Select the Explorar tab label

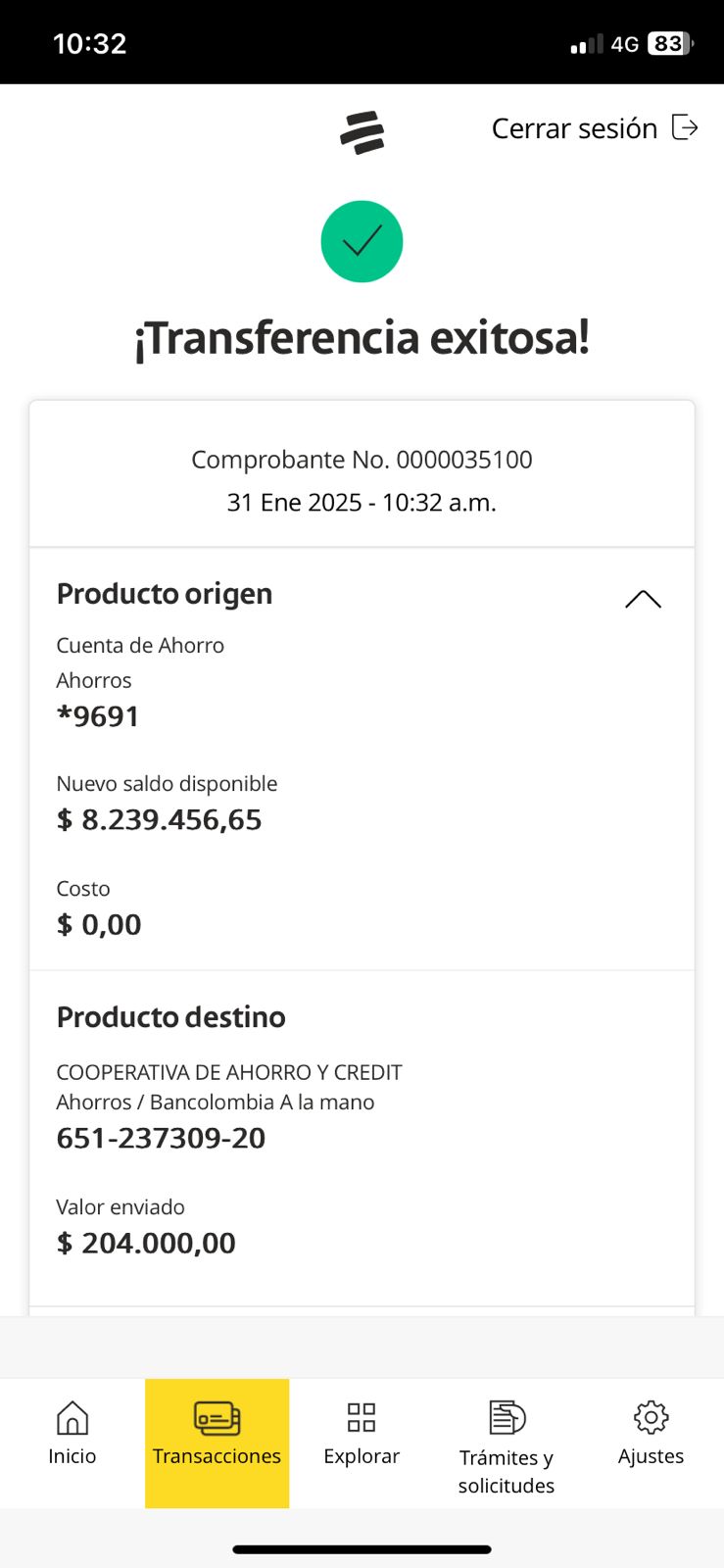(362, 1456)
